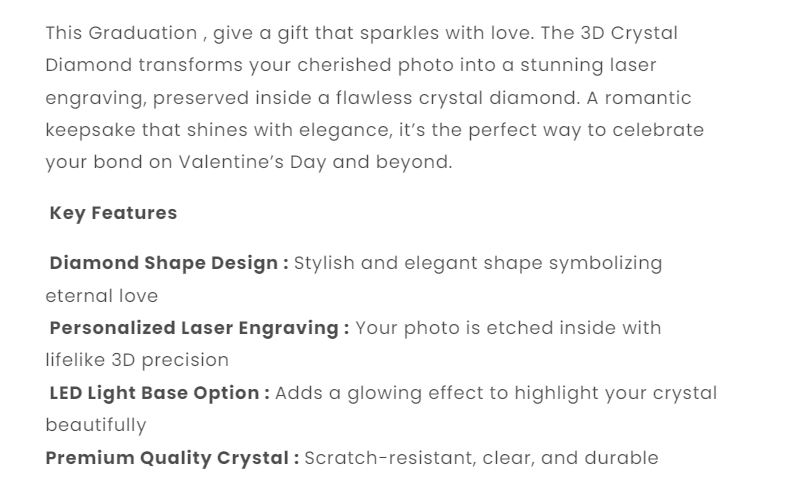
Task: Click the phrase 'stunning laser' in paragraph
Action: pyautogui.click(x=597, y=66)
